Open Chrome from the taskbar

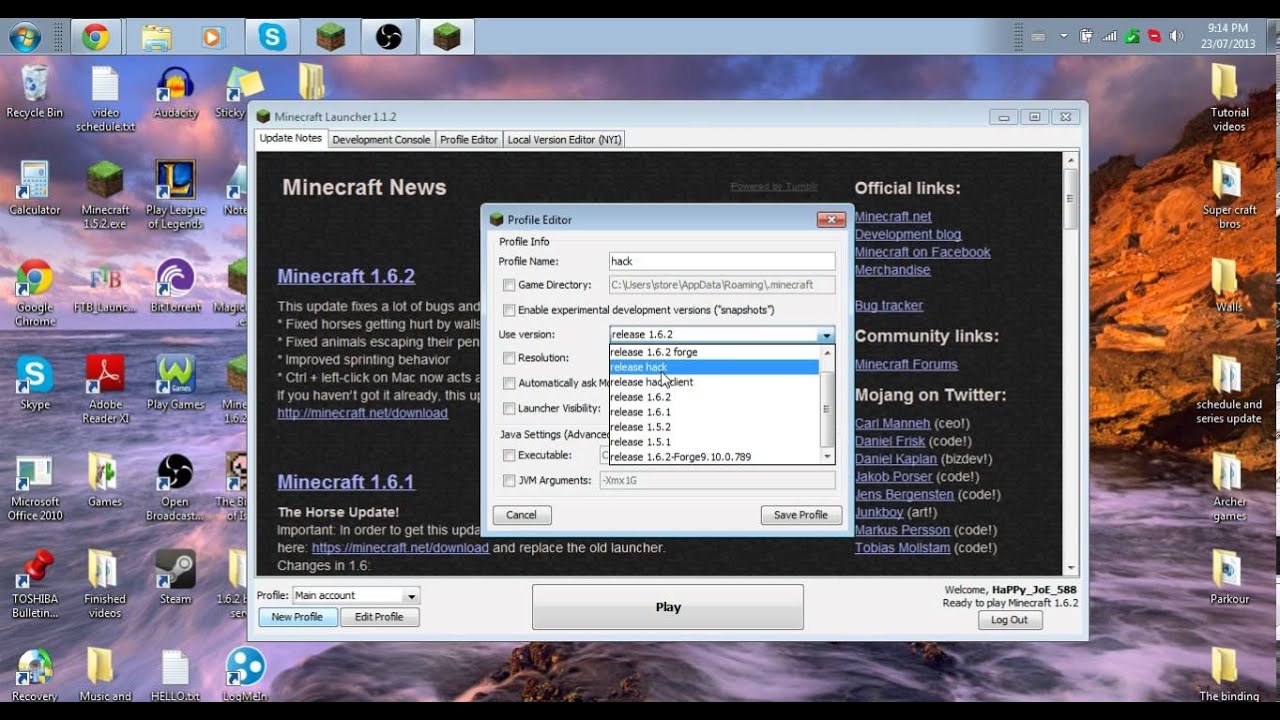(x=96, y=38)
